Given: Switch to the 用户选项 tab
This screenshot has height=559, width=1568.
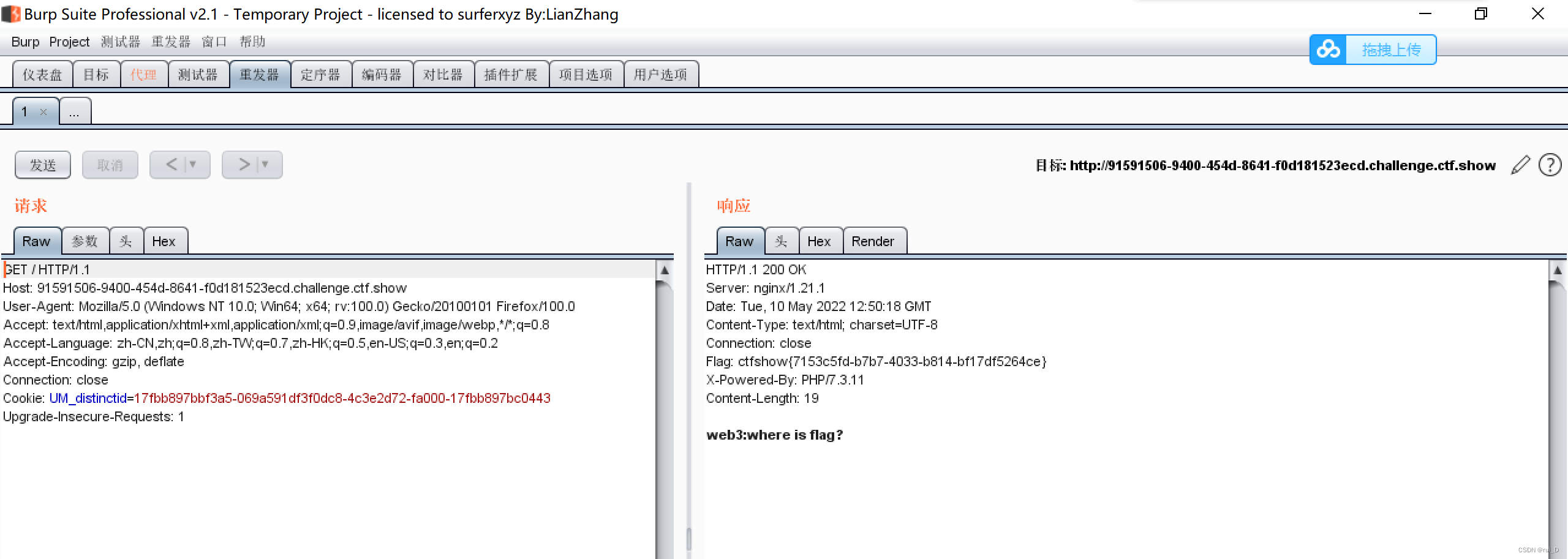Looking at the screenshot, I should click(661, 75).
